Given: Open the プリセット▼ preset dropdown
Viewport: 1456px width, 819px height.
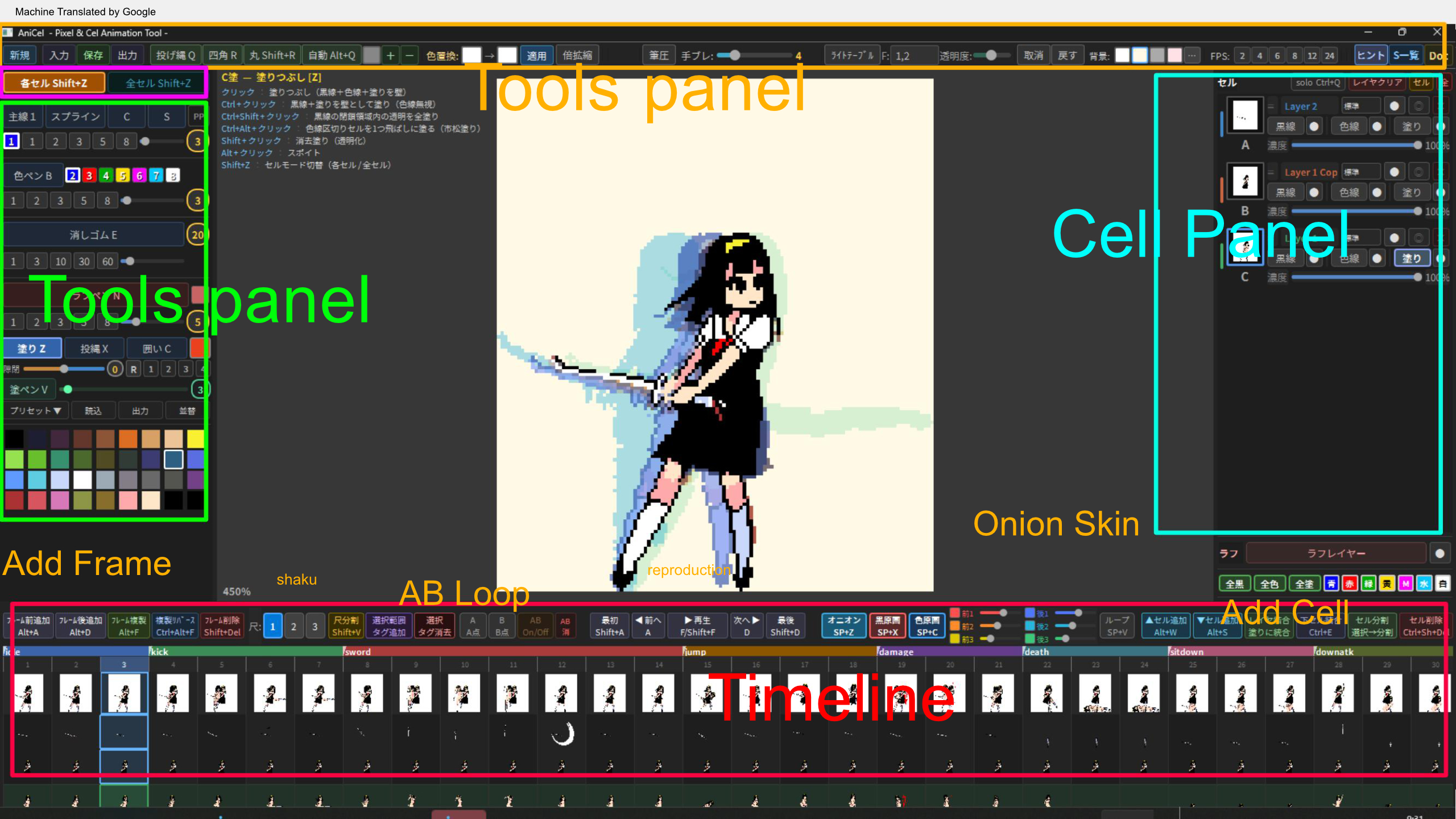Looking at the screenshot, I should [x=35, y=410].
